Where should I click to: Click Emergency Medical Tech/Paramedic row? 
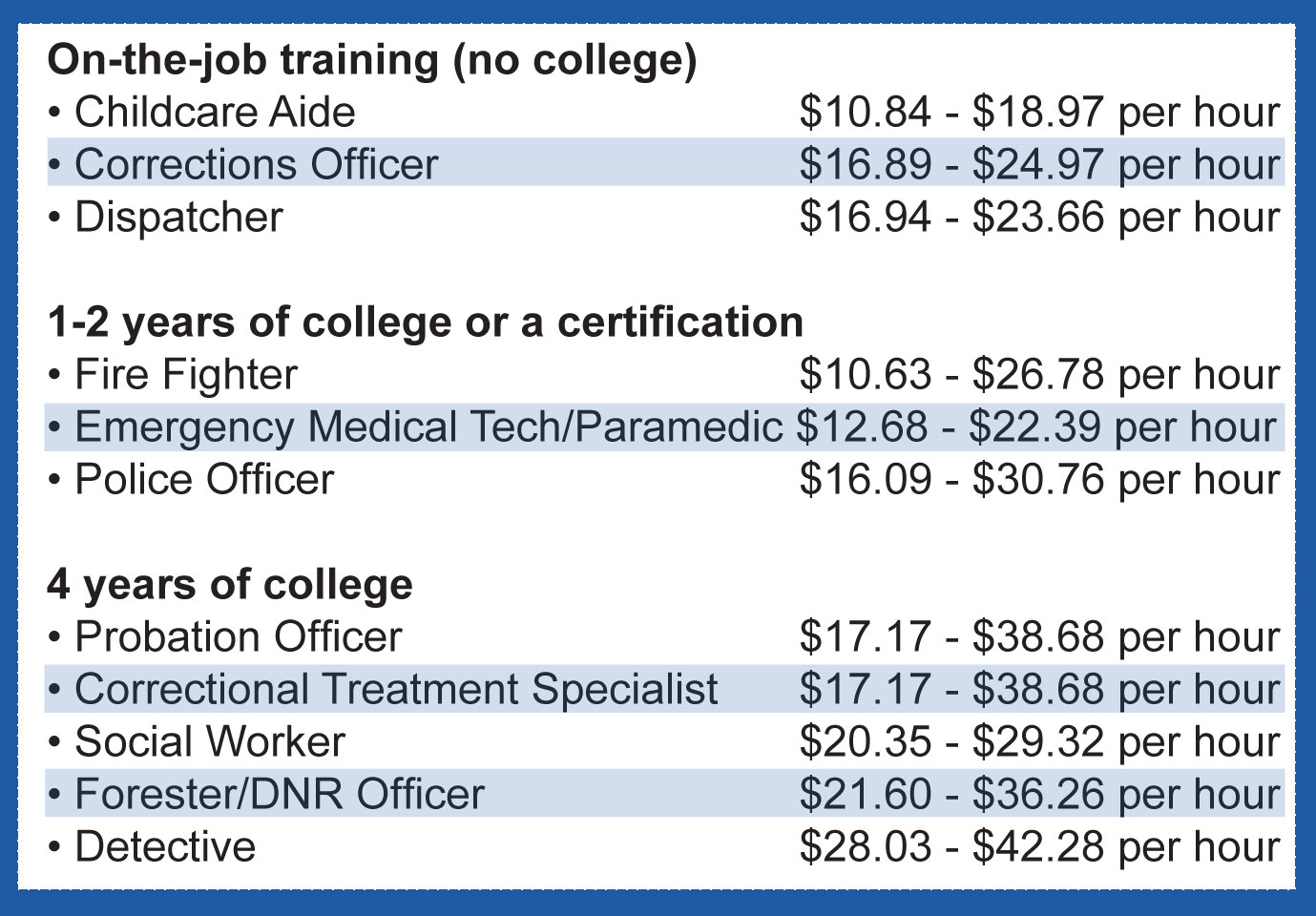(664, 427)
